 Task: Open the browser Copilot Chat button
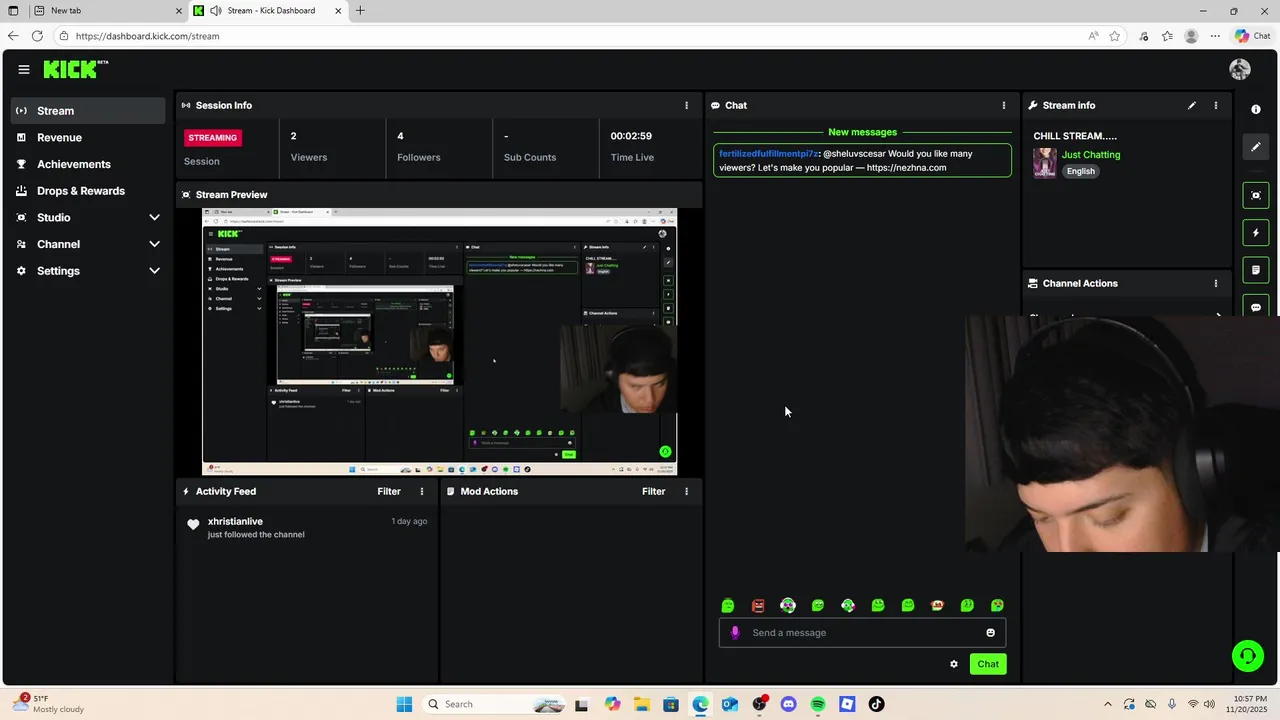(1253, 36)
